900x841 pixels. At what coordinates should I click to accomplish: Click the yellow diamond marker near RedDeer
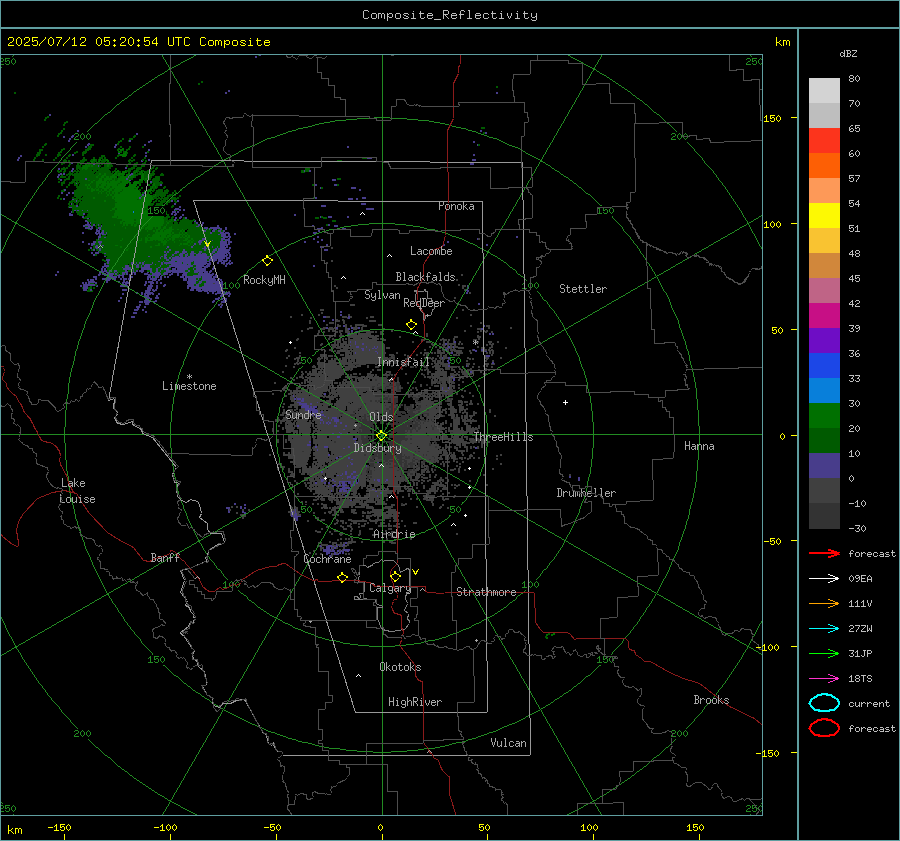pyautogui.click(x=411, y=325)
